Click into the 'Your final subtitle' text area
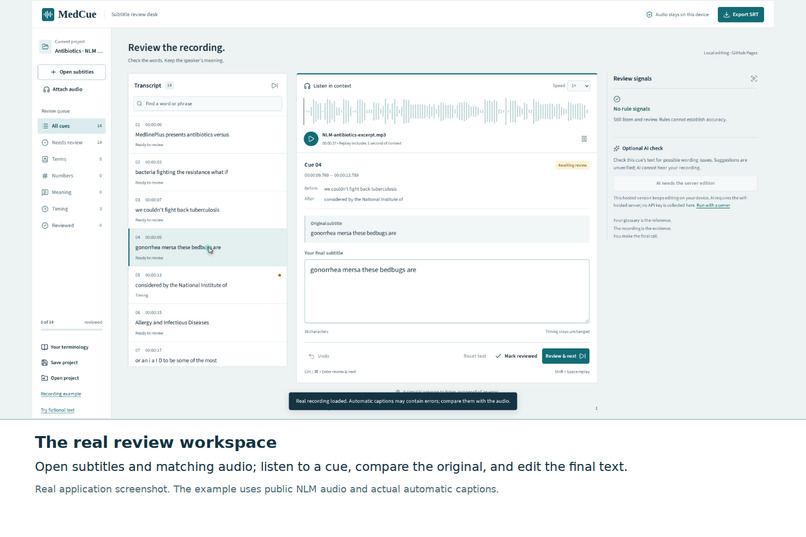 447,291
